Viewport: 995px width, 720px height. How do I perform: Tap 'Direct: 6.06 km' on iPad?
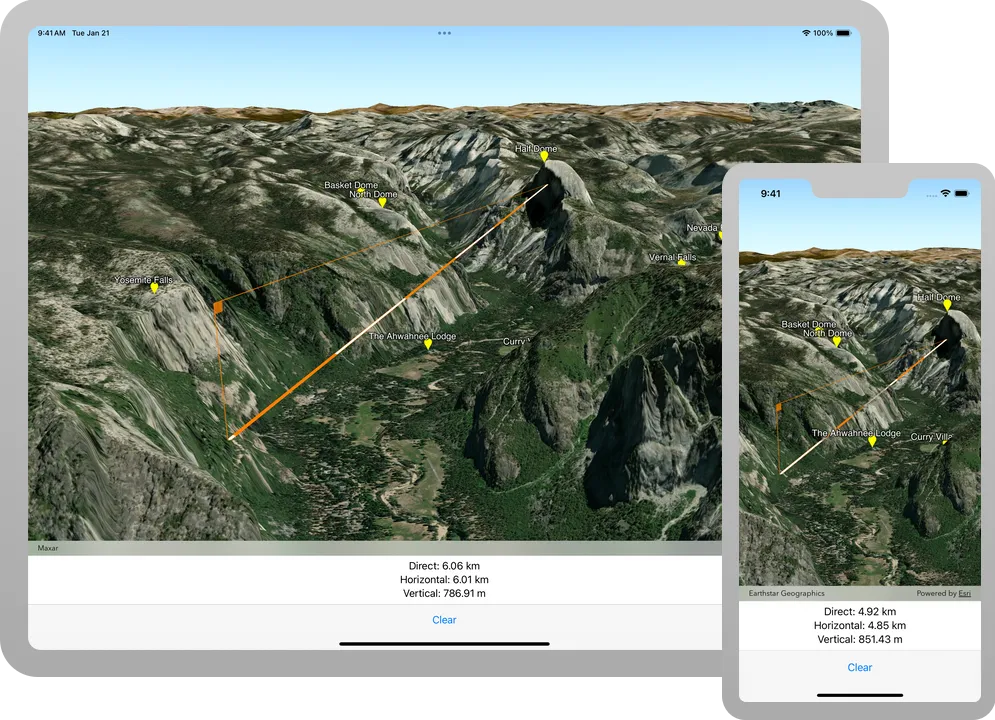(444, 566)
